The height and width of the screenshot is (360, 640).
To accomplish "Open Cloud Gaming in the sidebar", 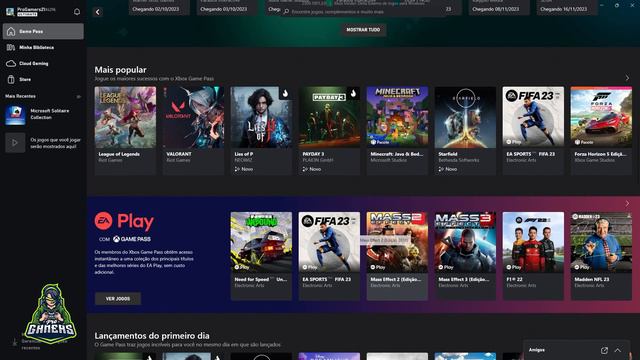I will coord(43,64).
